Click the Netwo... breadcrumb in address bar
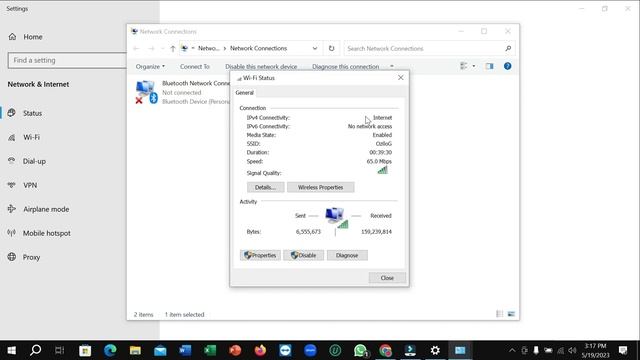The width and height of the screenshot is (640, 360). click(209, 48)
